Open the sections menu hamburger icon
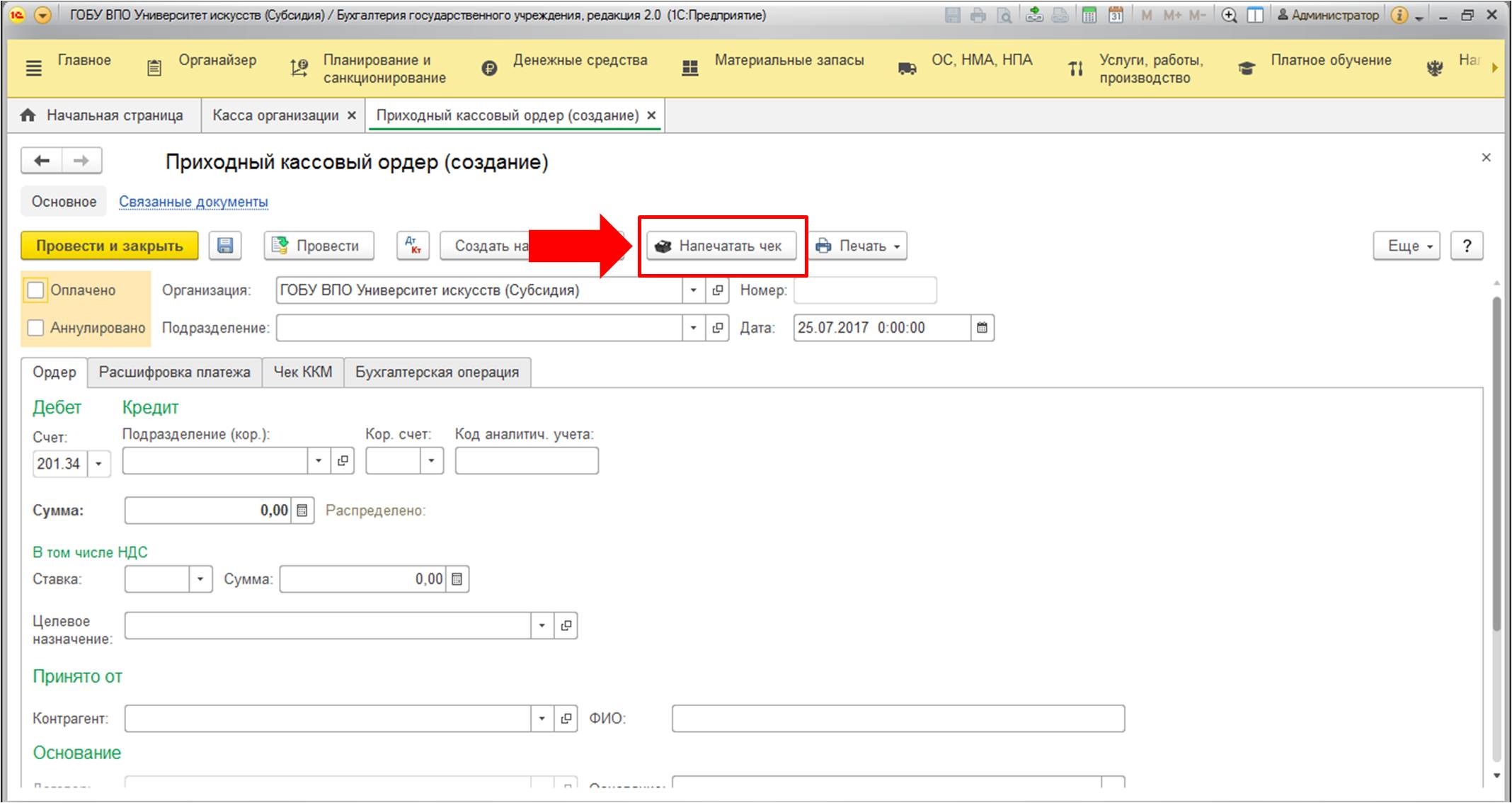 [33, 68]
